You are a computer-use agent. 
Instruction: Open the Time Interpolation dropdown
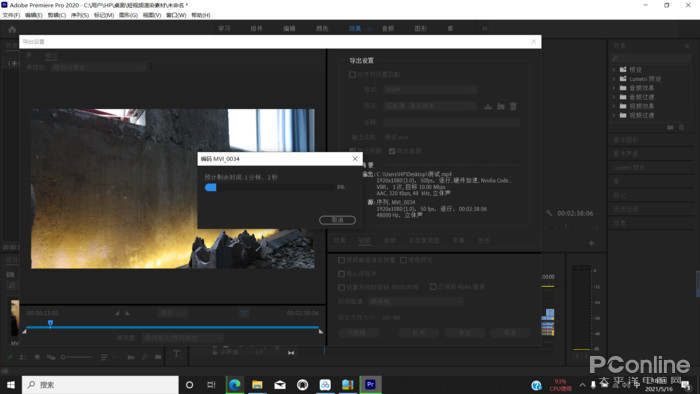417,302
